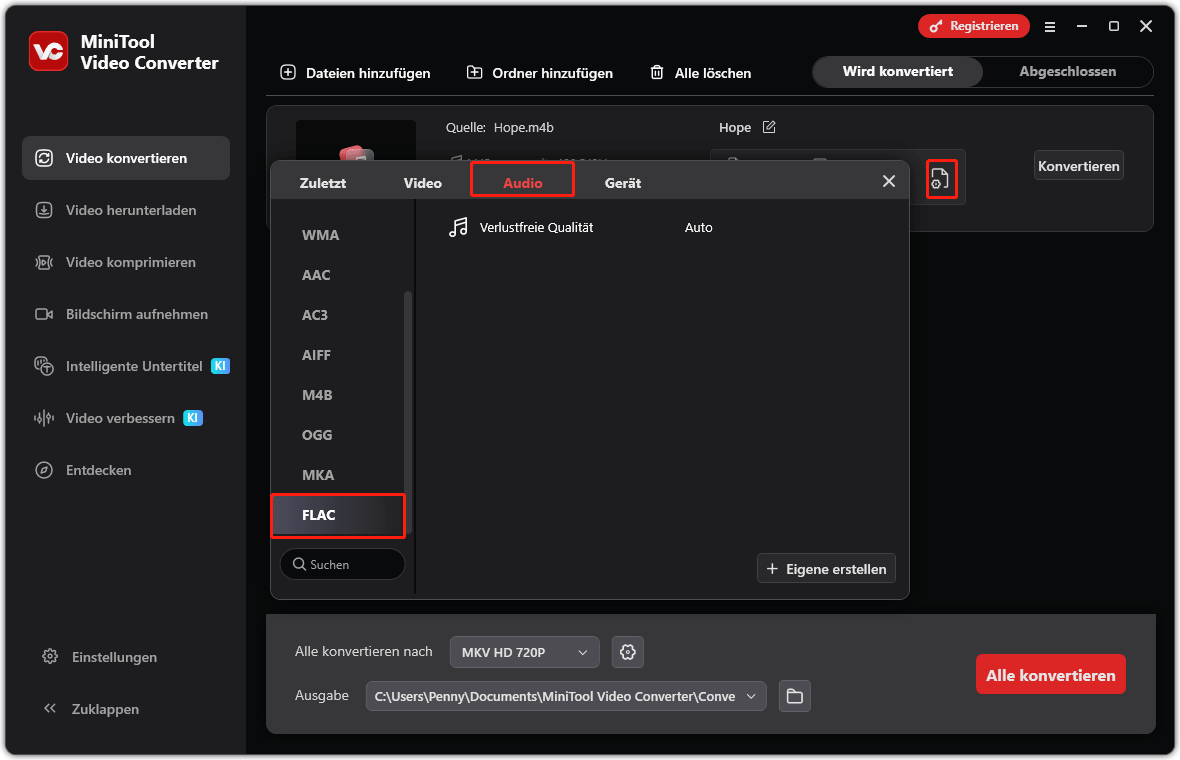Close the format selection popup
This screenshot has width=1180, height=760.
click(889, 181)
